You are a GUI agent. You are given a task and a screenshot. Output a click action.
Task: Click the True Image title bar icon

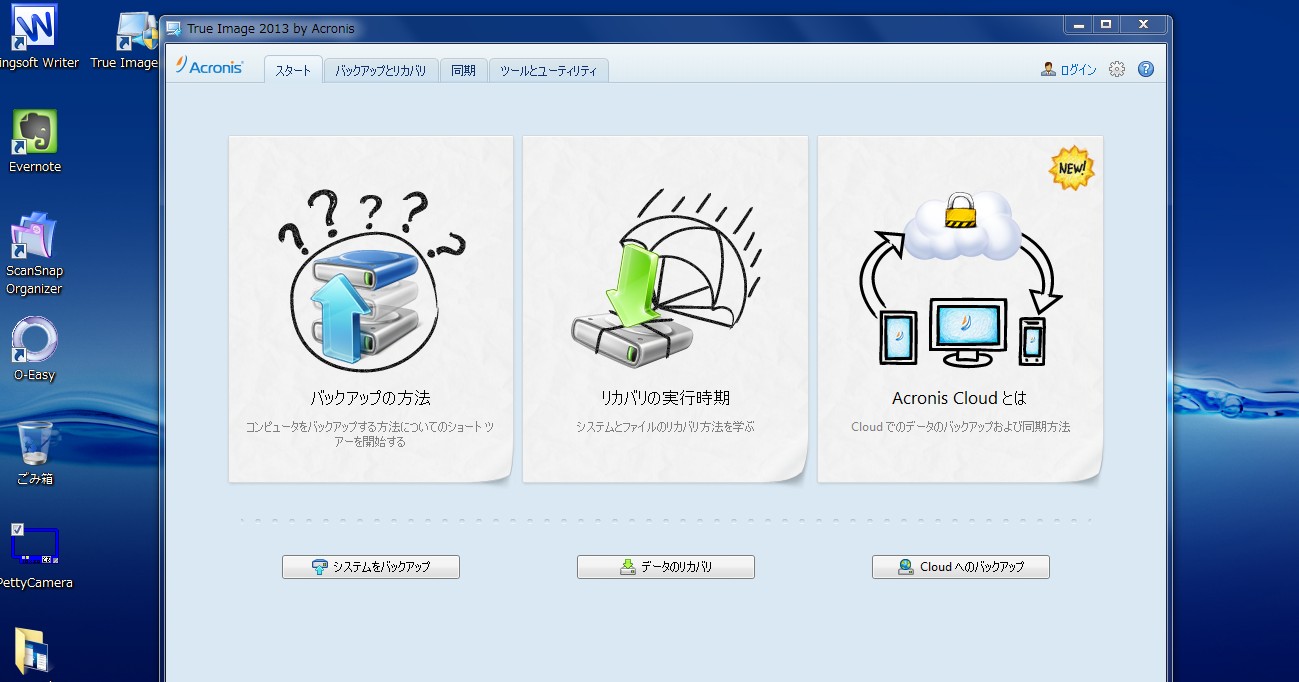coord(174,28)
